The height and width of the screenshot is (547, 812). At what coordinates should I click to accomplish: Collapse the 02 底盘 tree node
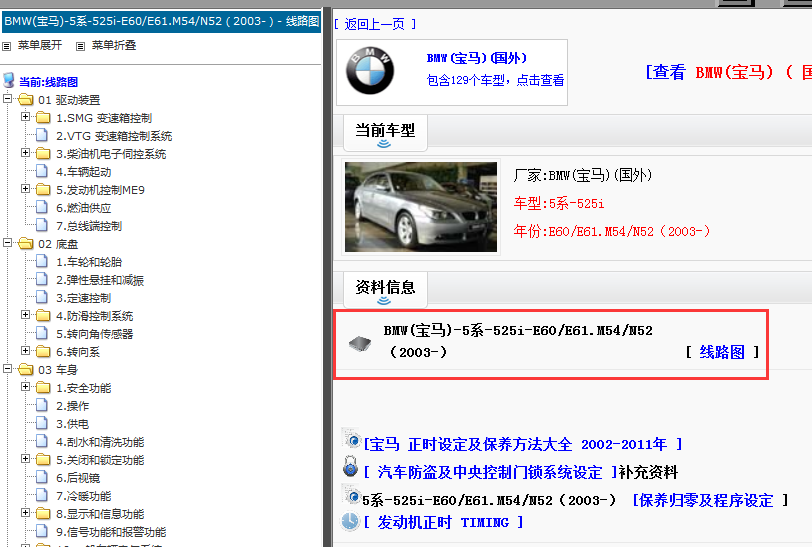(x=8, y=242)
